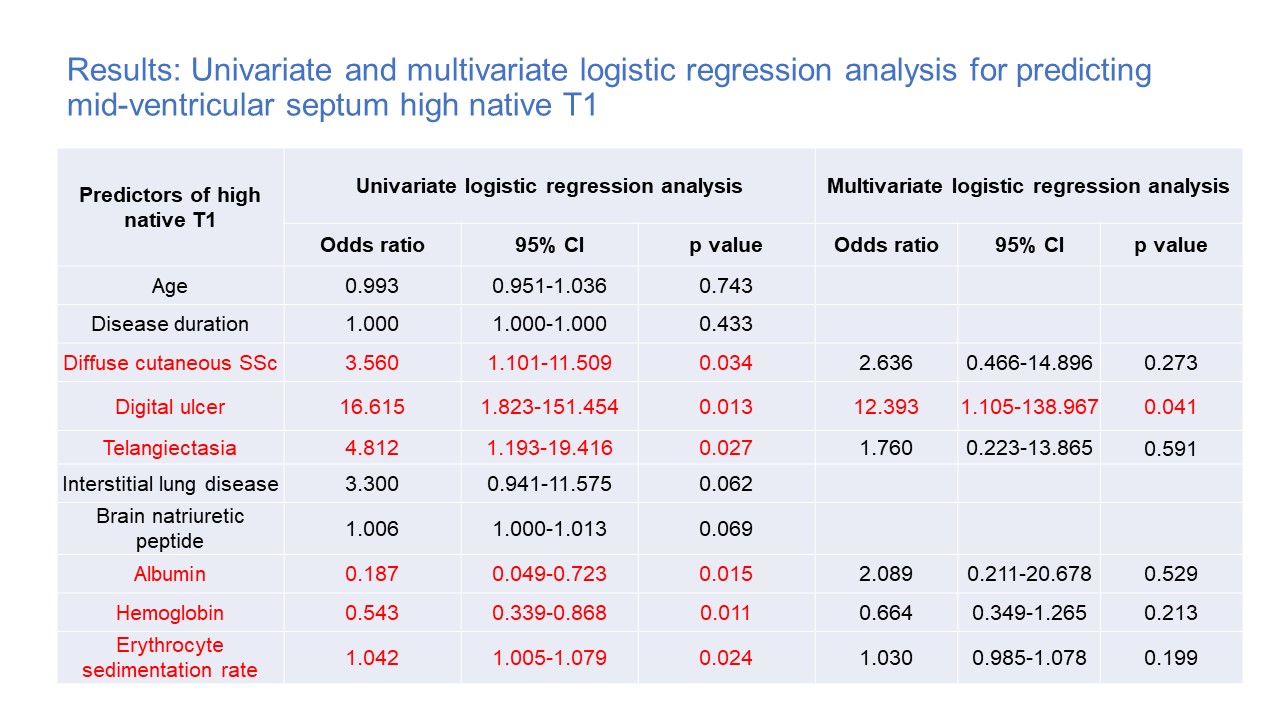Click the 'Predictors of high native T1' header
Image resolution: width=1280 pixels, height=720 pixels.
pos(170,207)
